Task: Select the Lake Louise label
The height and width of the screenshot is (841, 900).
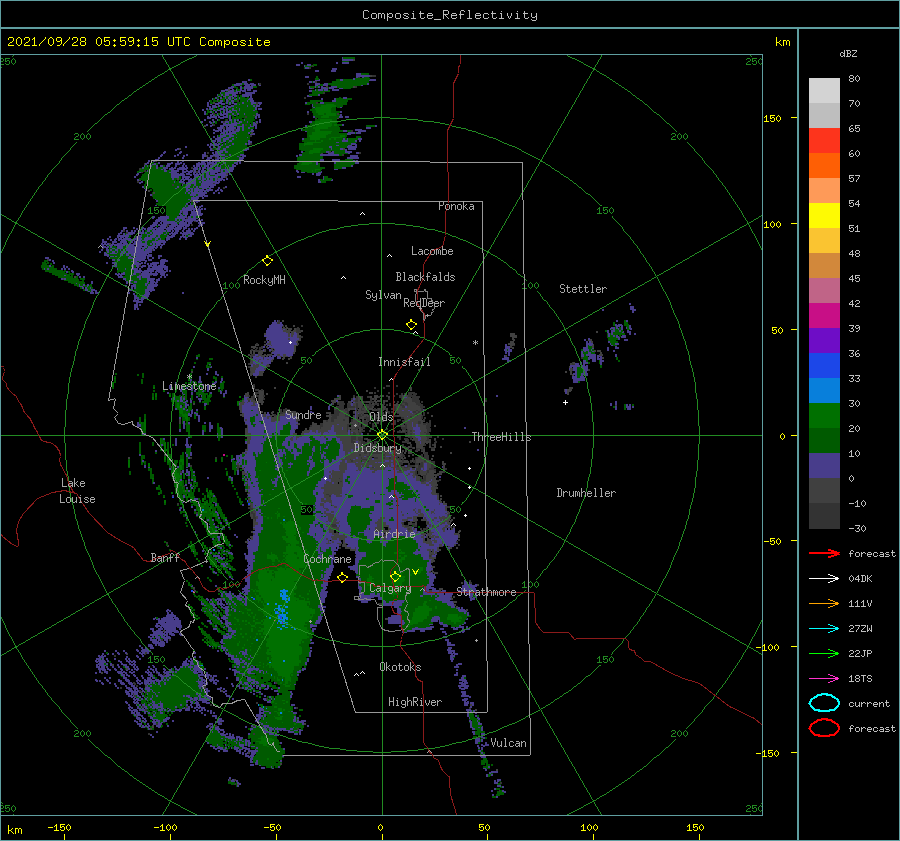Action: click(x=77, y=491)
